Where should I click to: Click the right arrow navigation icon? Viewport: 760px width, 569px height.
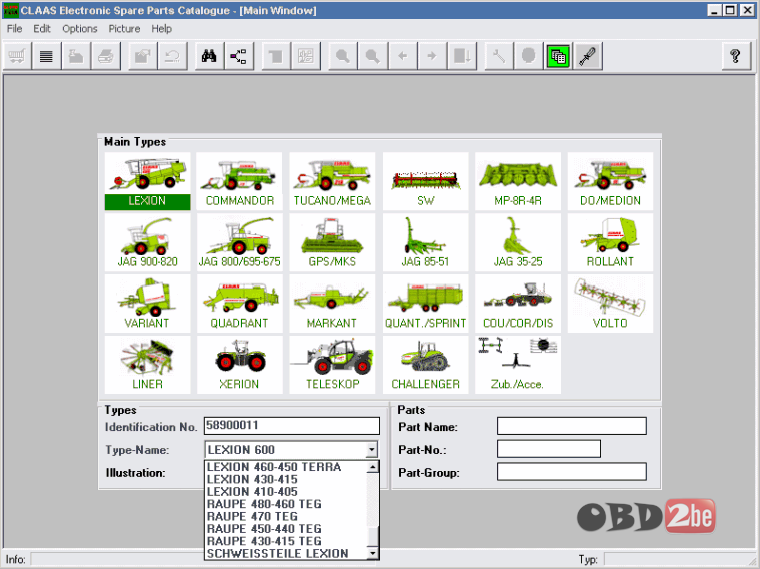[x=432, y=56]
